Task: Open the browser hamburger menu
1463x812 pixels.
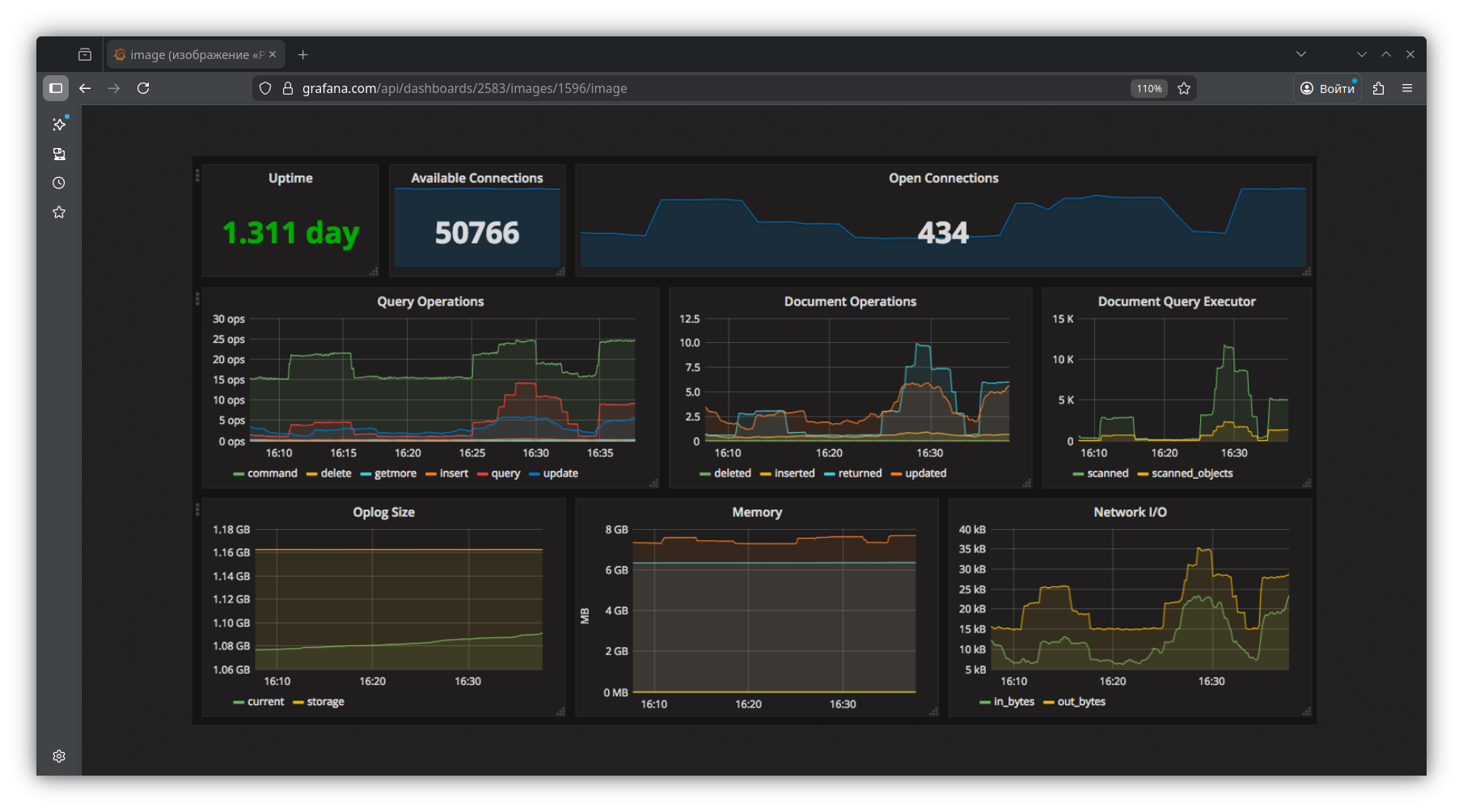Action: (1407, 88)
